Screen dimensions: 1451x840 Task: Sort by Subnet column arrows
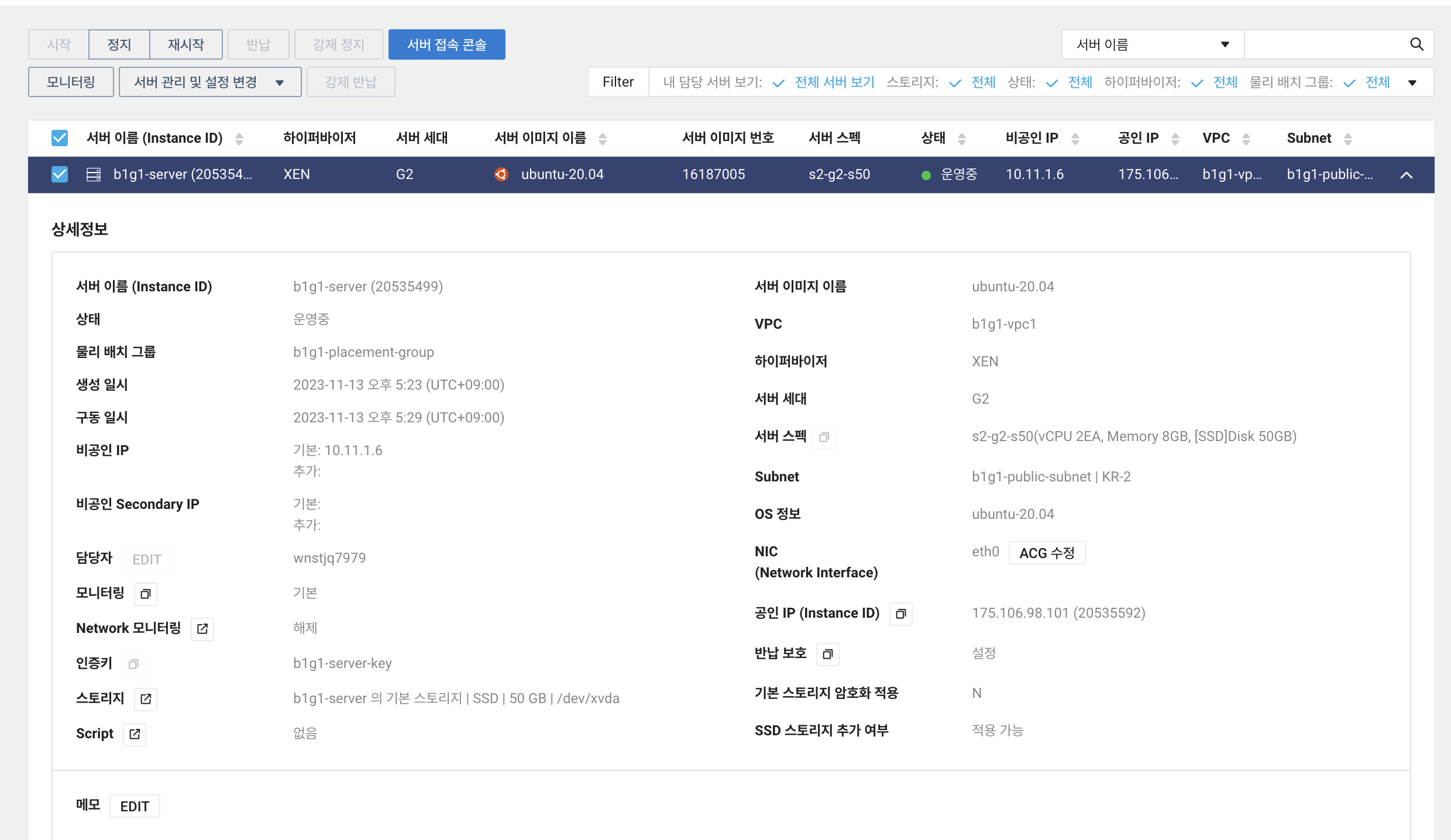coord(1348,139)
